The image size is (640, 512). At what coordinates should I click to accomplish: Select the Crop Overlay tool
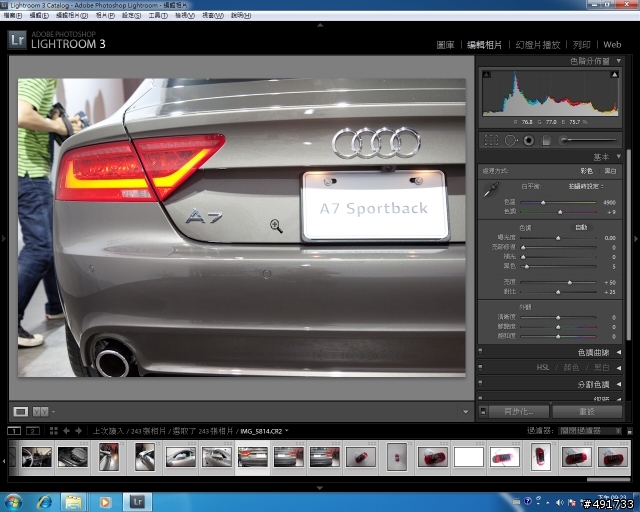click(x=491, y=140)
